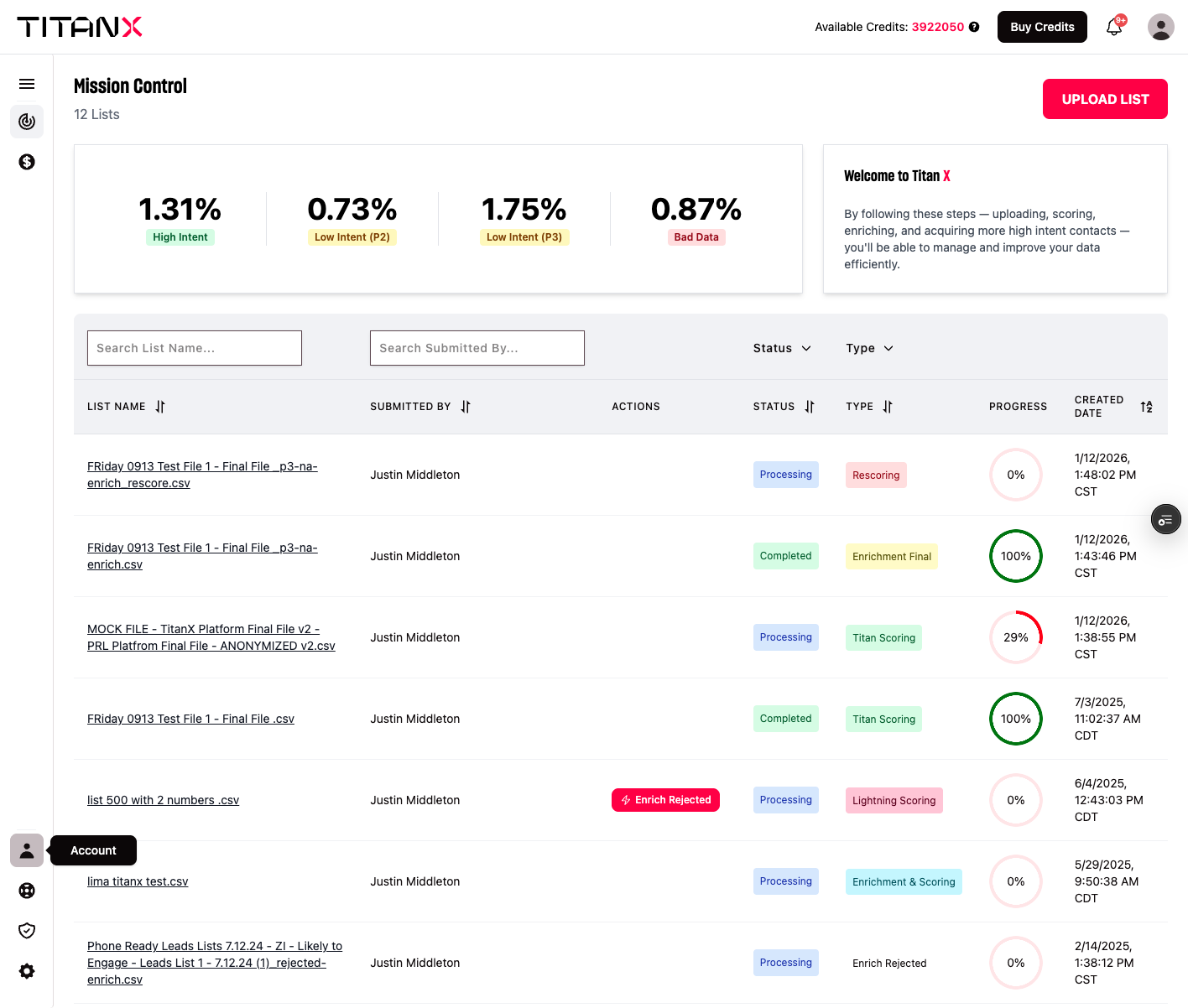Viewport: 1188px width, 1008px height.
Task: Open the notifications bell
Action: tap(1114, 27)
